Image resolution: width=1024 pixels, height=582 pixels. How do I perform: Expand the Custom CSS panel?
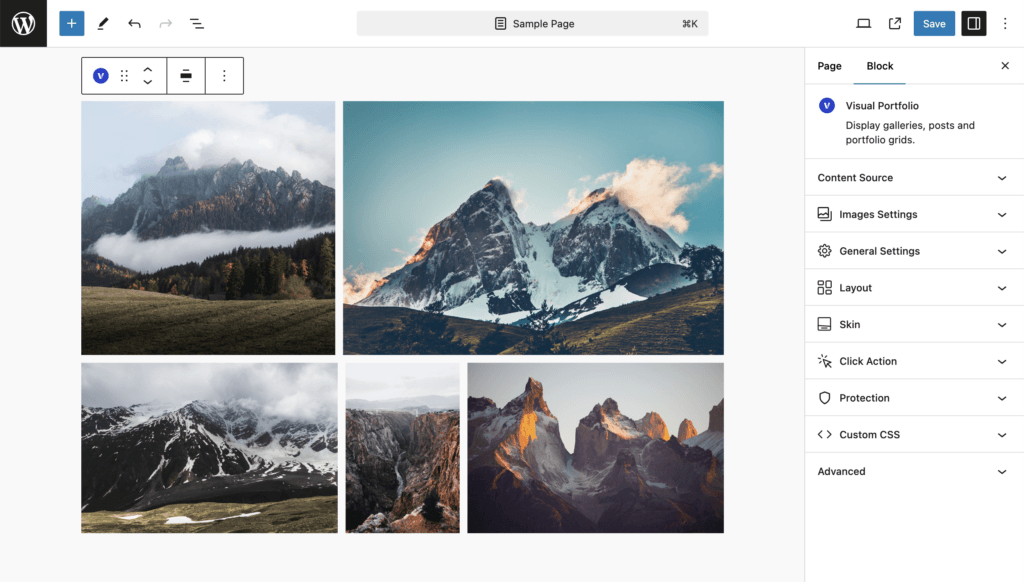(x=914, y=434)
